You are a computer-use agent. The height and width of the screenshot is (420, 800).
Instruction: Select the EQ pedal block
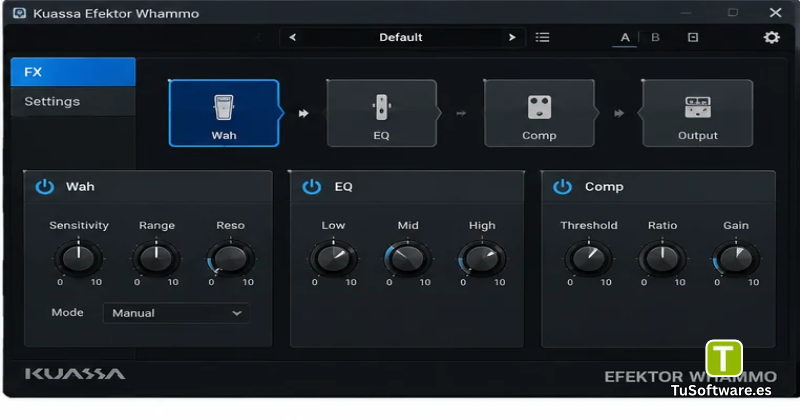(382, 113)
